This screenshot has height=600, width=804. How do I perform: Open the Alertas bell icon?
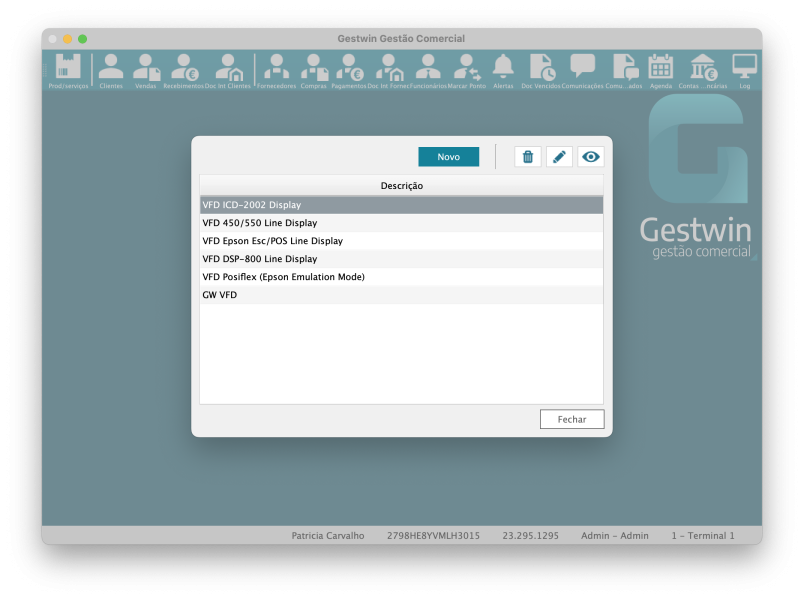pyautogui.click(x=503, y=70)
